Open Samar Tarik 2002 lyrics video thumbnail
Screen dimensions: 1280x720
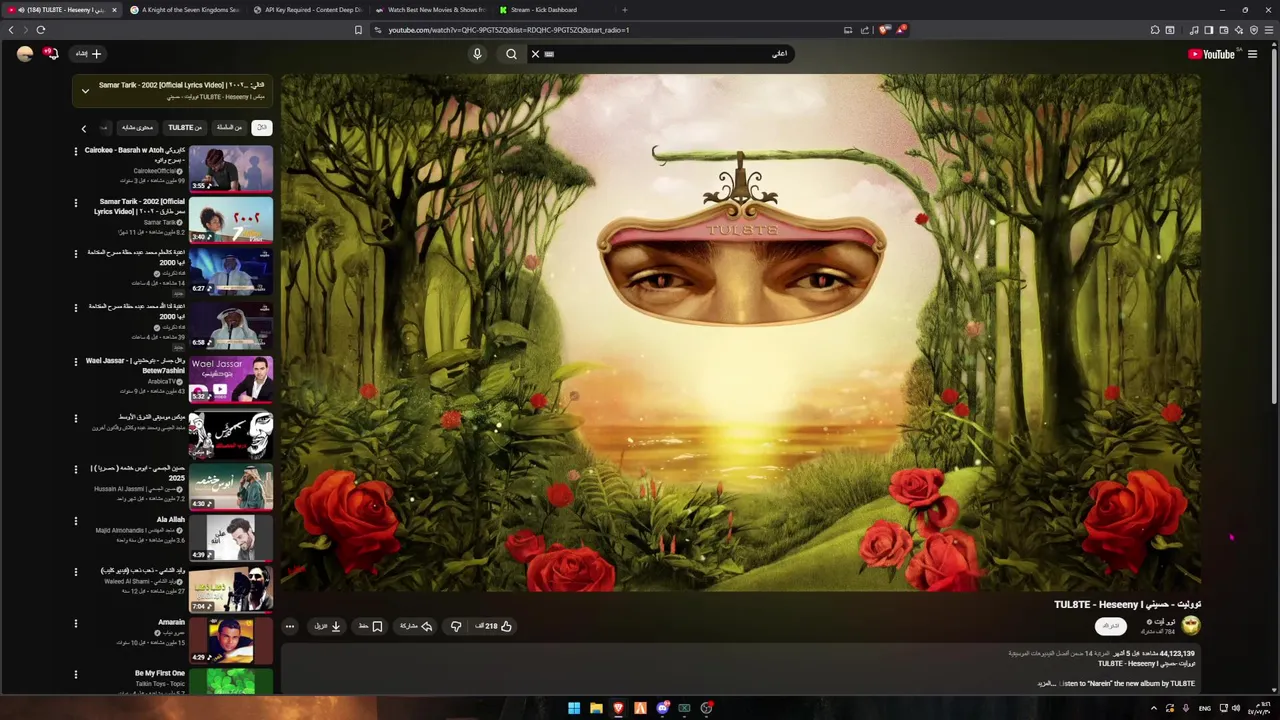231,220
